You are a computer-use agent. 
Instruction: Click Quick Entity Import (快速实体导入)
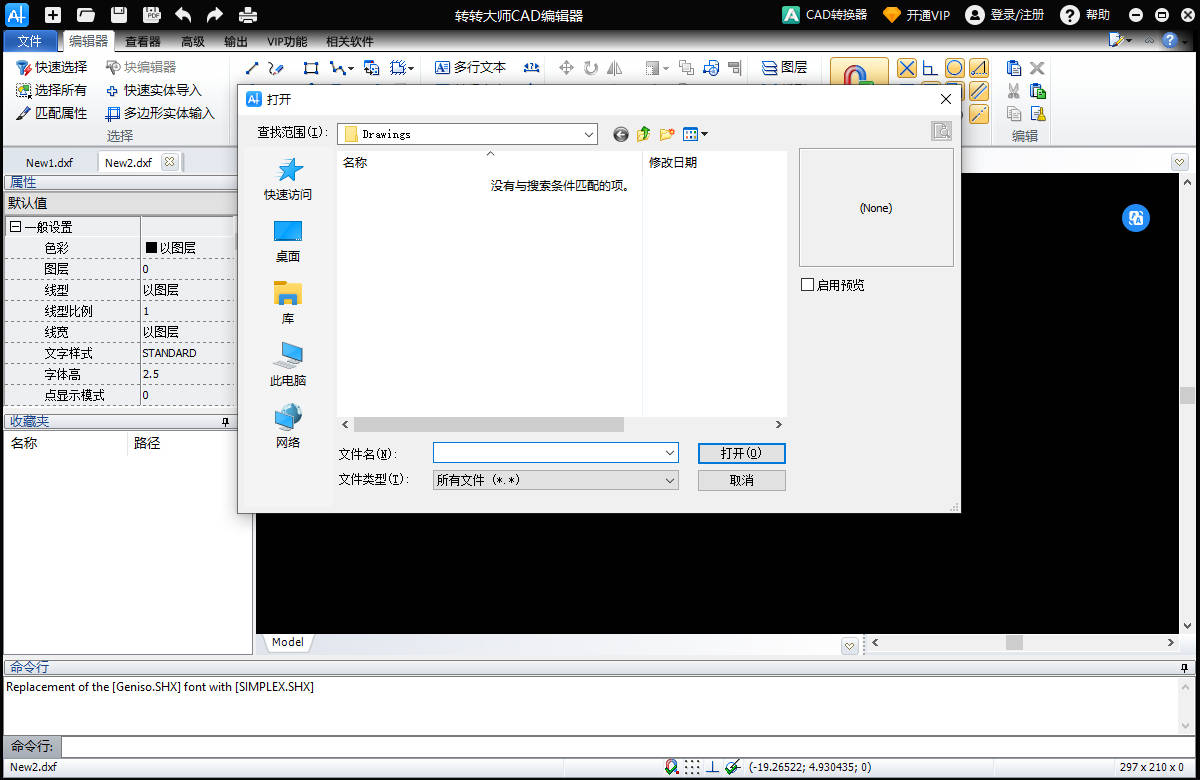pos(154,90)
